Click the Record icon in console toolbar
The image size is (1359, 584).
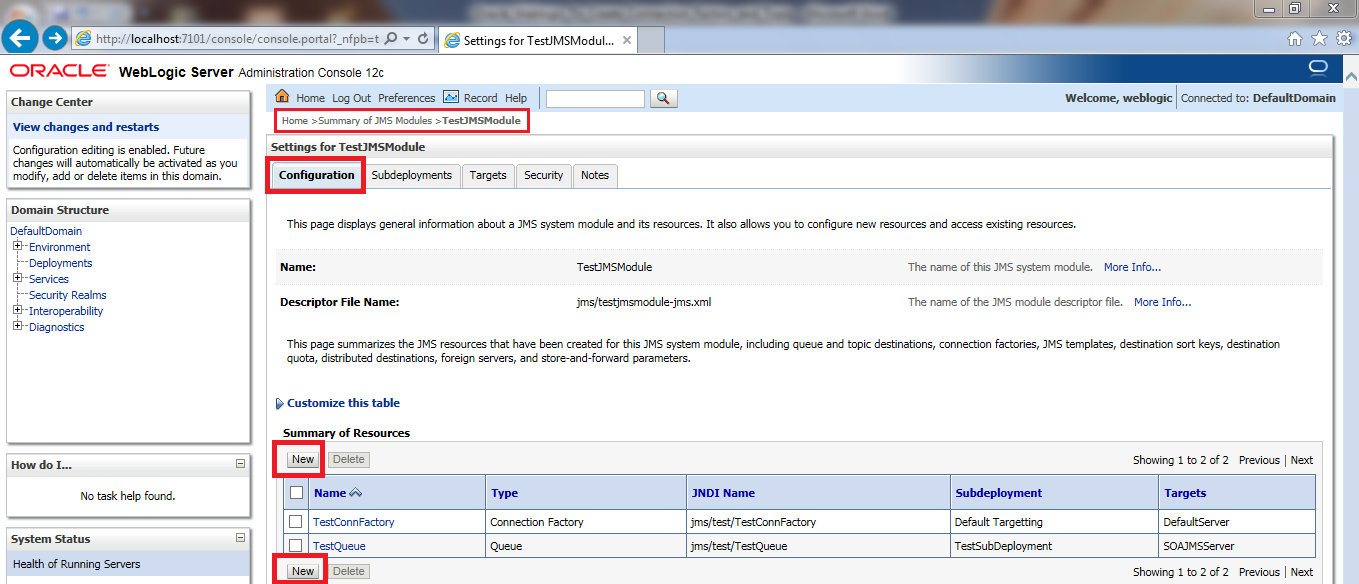(451, 97)
